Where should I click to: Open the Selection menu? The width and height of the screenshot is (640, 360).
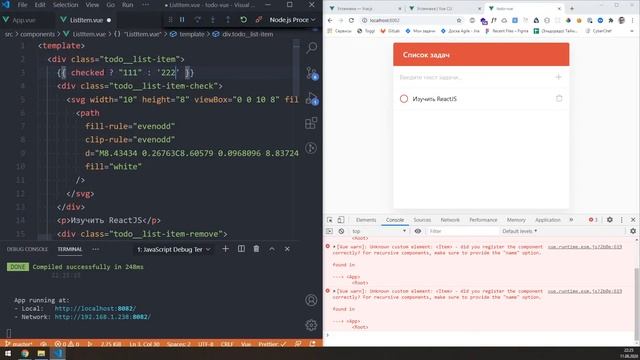coord(65,5)
